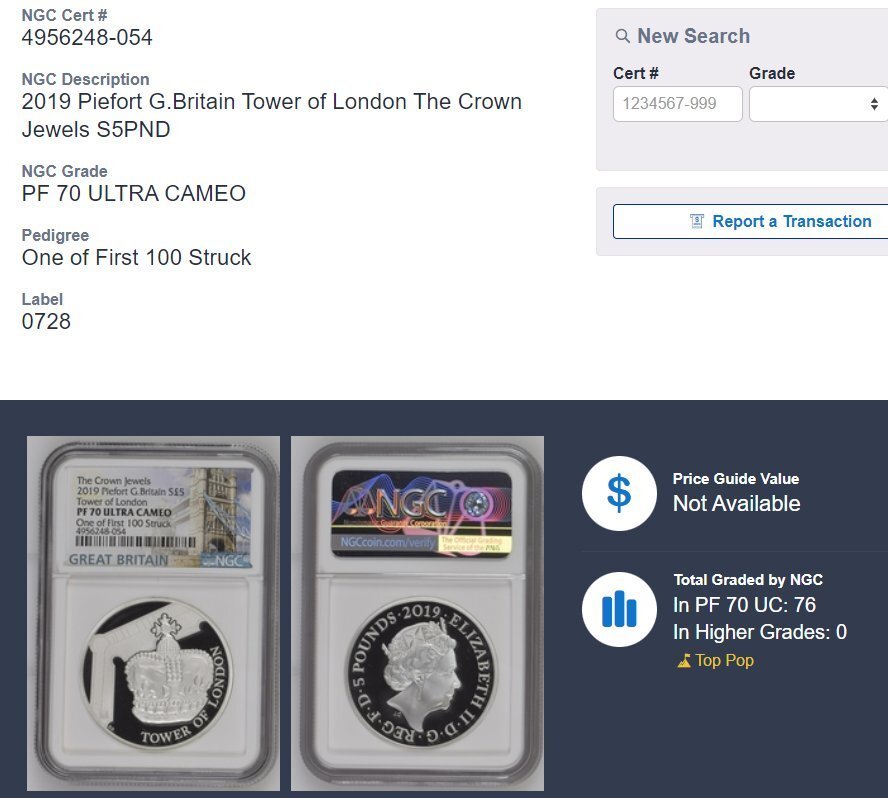Open the coin reverse slab thumbnail
Image resolution: width=888 pixels, height=798 pixels.
tap(153, 613)
